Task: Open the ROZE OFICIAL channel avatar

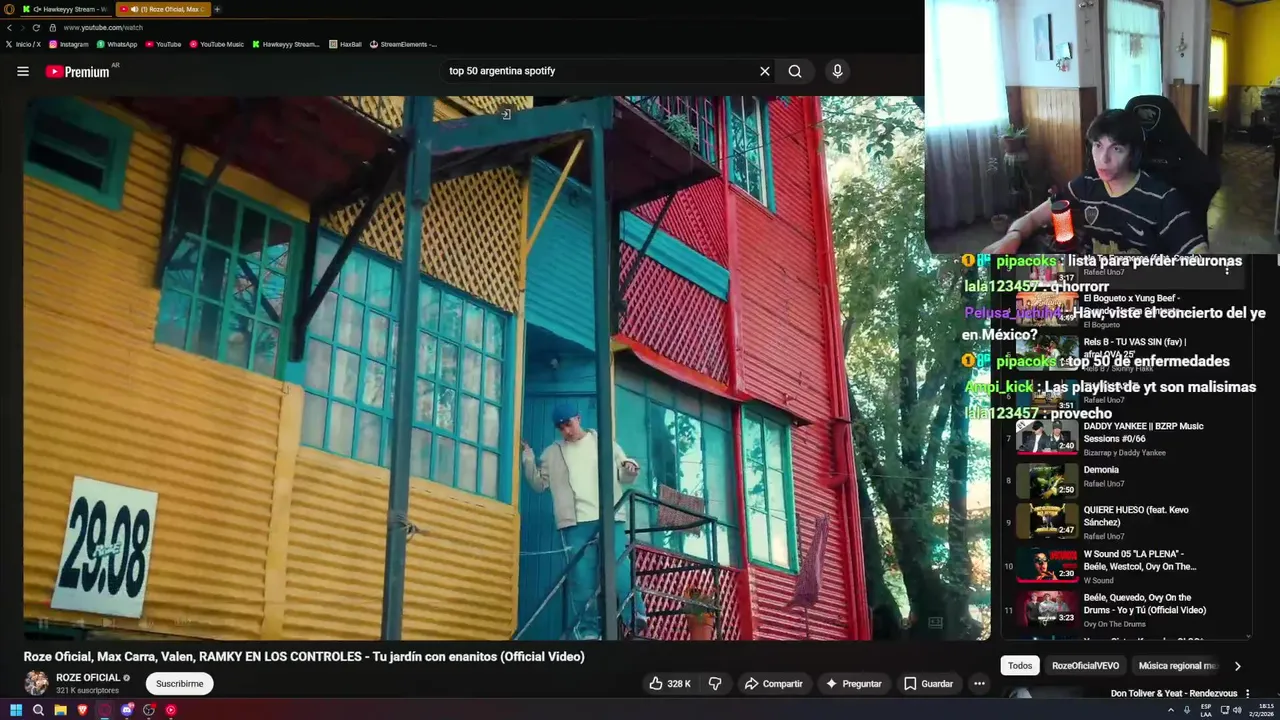Action: [x=36, y=683]
